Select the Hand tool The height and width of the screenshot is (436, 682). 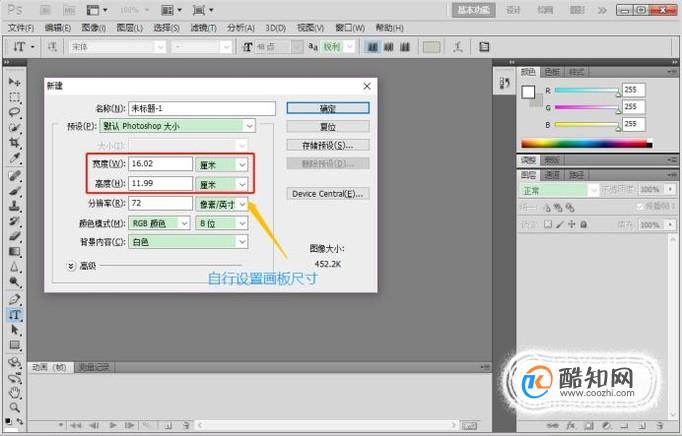(x=14, y=392)
